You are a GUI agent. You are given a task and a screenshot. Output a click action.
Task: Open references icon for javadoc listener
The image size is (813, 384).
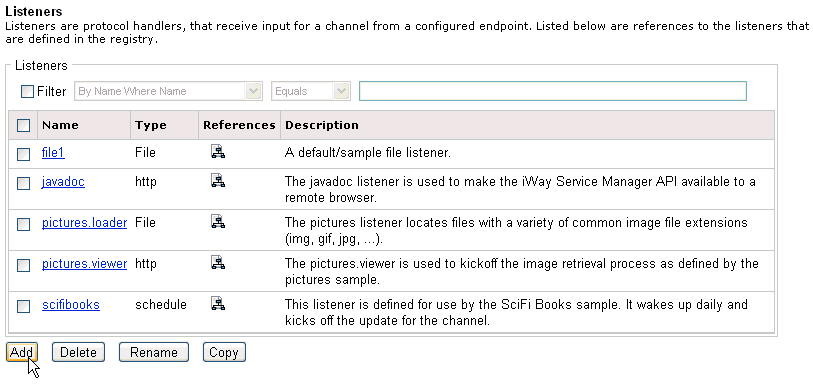(x=218, y=180)
